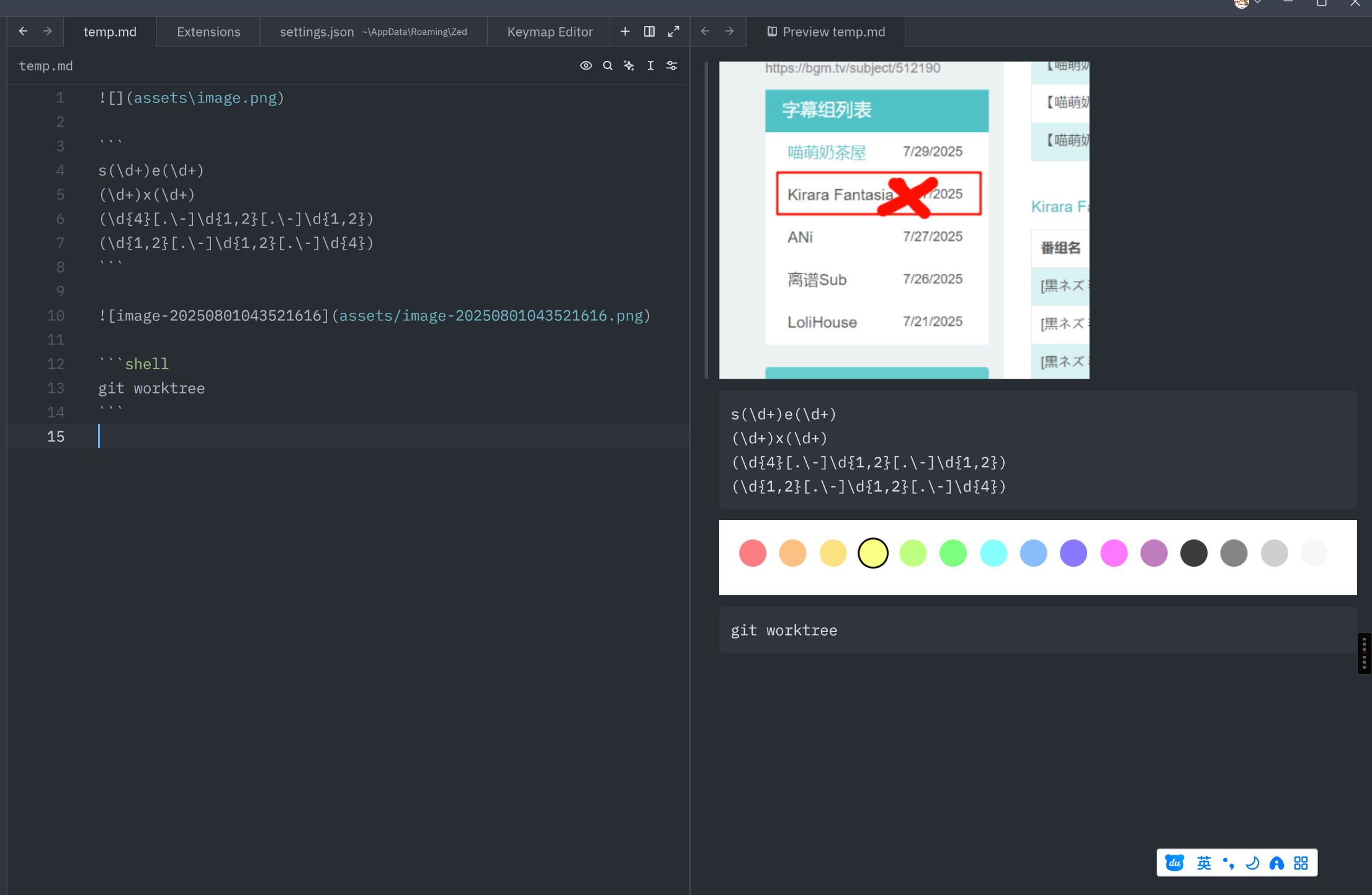Pick the yellow circled color swatch
The height and width of the screenshot is (895, 1372).
tap(872, 553)
